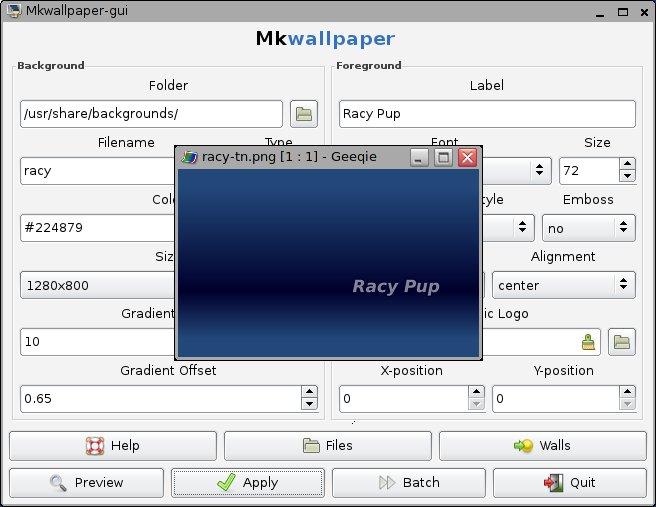The image size is (656, 507).
Task: Close the Geeqie preview window
Action: click(x=467, y=158)
